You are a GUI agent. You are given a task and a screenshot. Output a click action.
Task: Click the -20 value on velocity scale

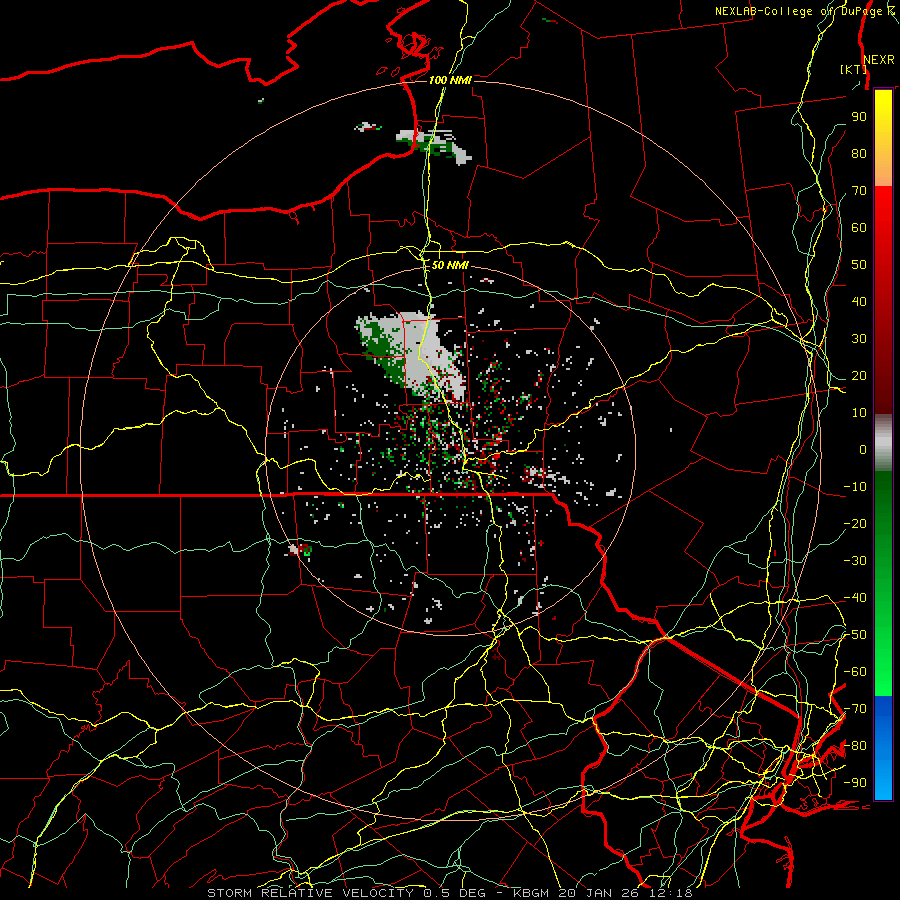pyautogui.click(x=855, y=524)
